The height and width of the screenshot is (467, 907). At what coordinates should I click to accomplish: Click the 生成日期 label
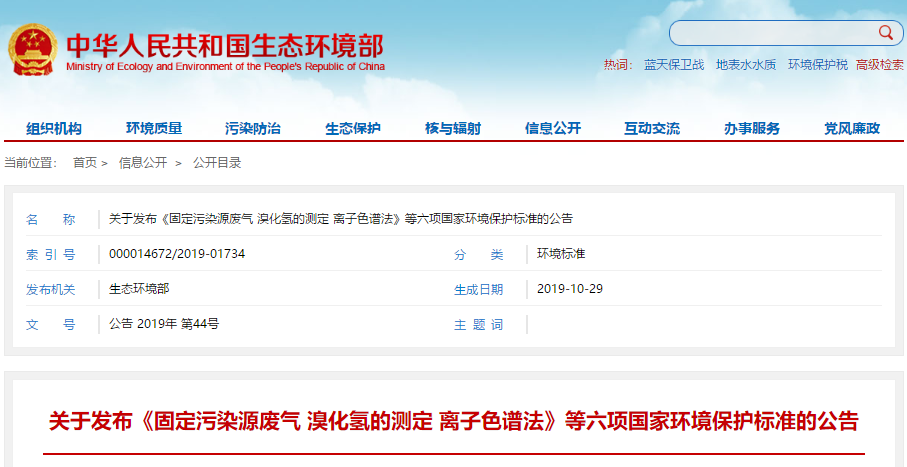pos(478,290)
